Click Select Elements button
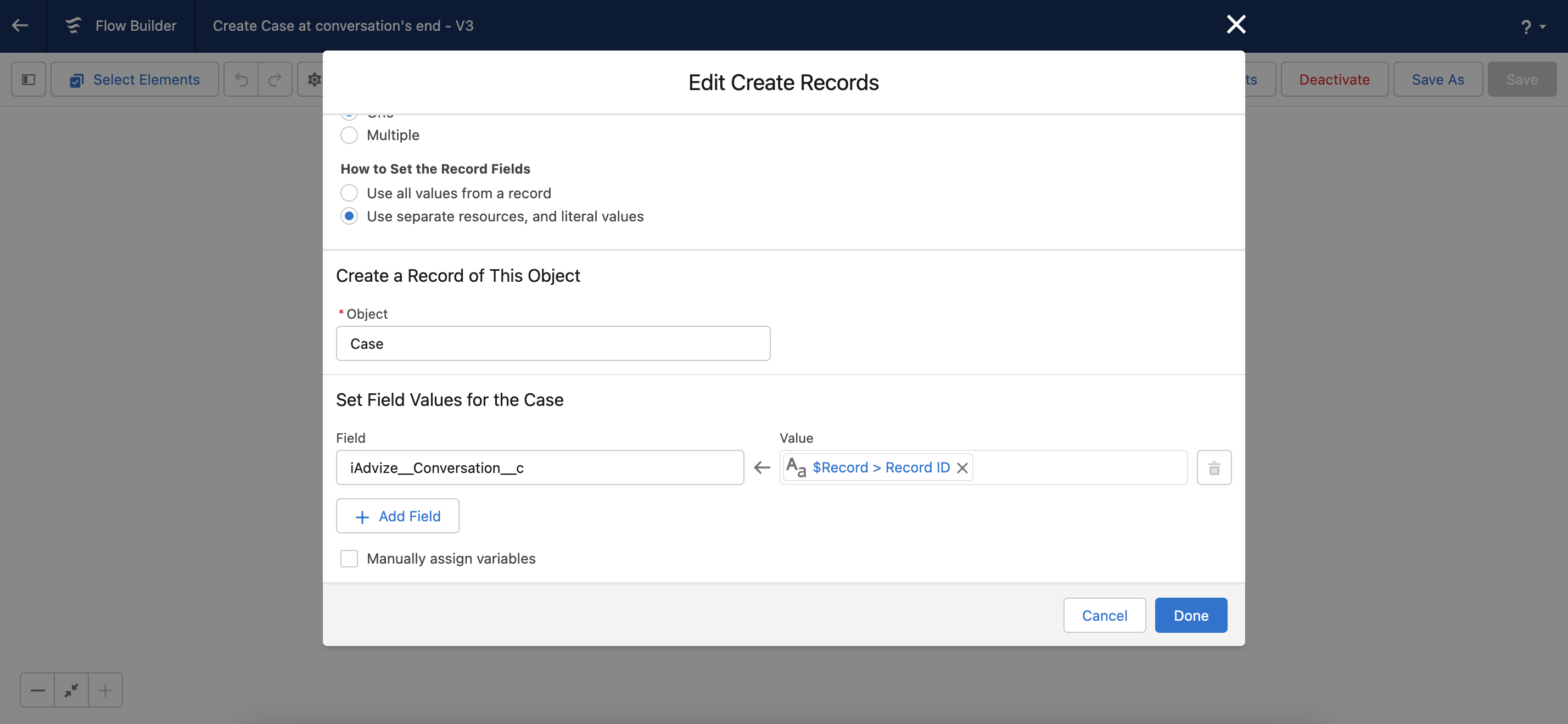The width and height of the screenshot is (1568, 724). click(x=135, y=80)
